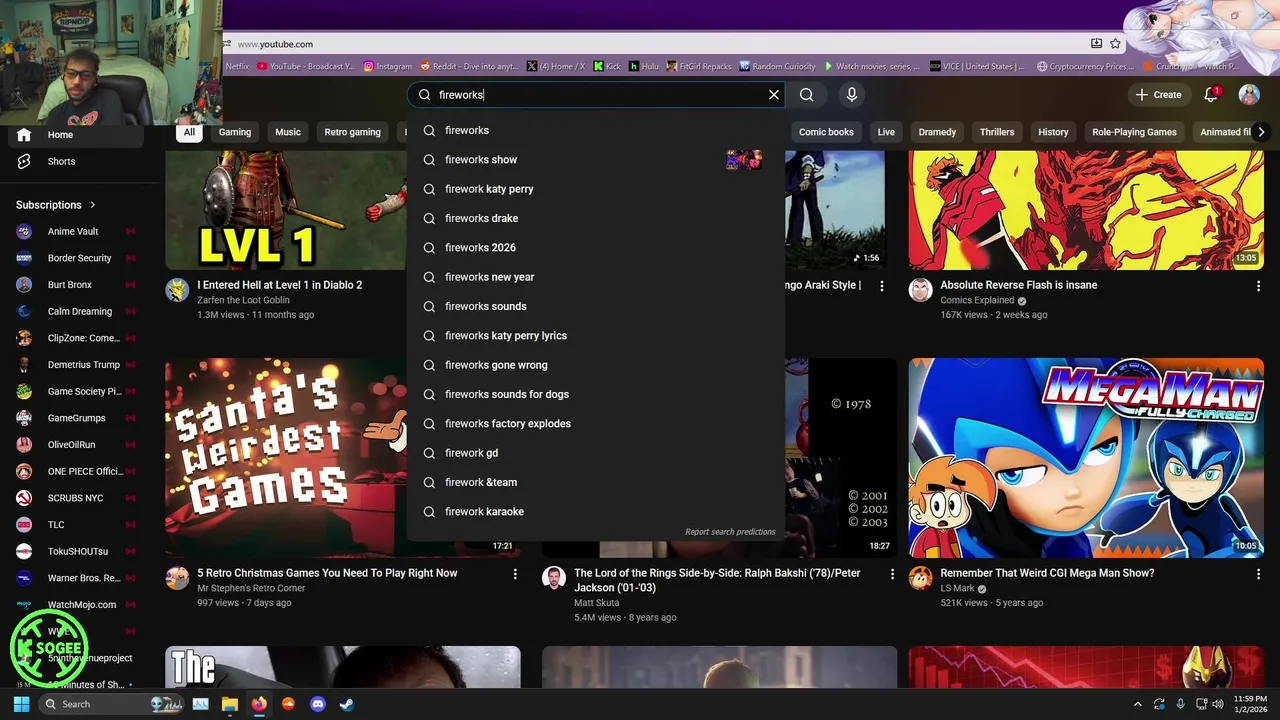Open options for Lord of the Rings video
Viewport: 1280px width, 720px height.
pyautogui.click(x=892, y=575)
